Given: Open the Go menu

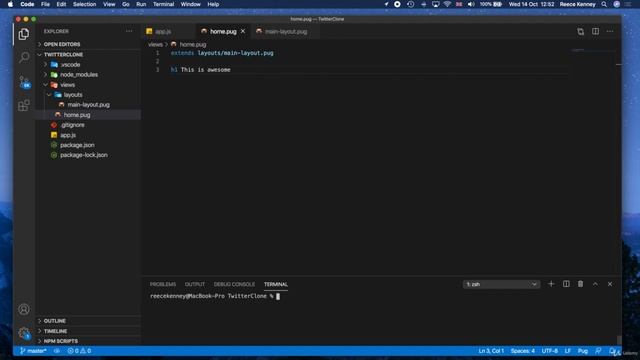Looking at the screenshot, I should click(x=125, y=4).
